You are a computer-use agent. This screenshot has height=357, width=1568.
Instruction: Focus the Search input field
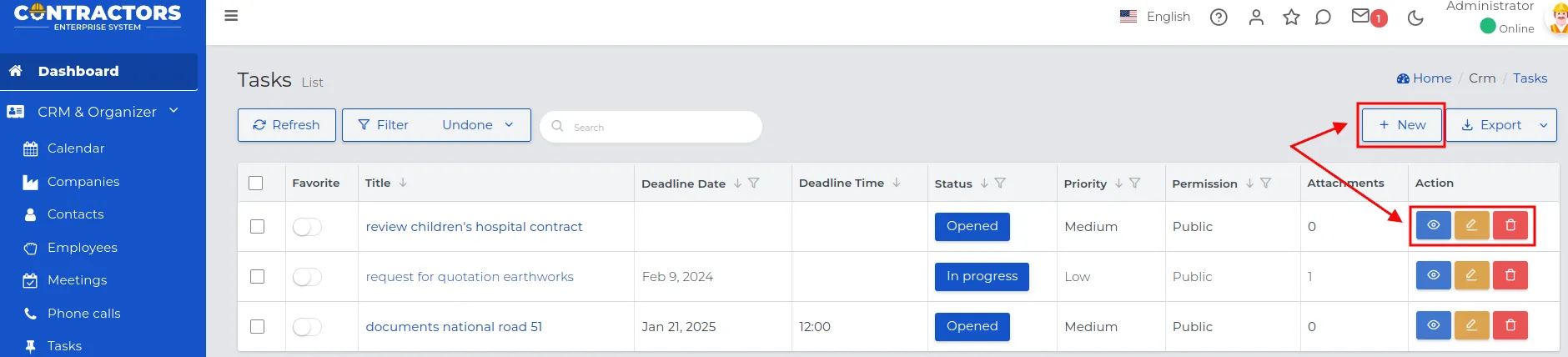tap(651, 127)
